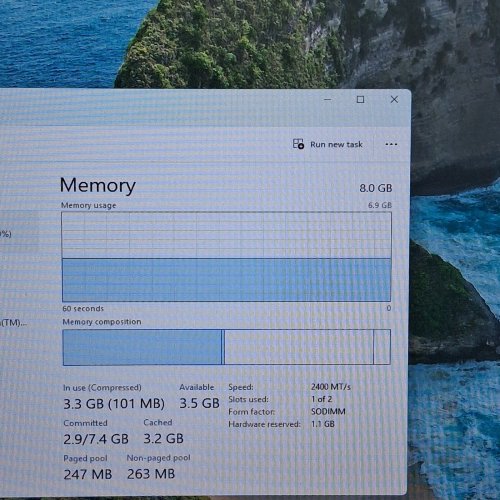
Task: Click the sidebar item ending in (TM)...
Action: [x=13, y=323]
